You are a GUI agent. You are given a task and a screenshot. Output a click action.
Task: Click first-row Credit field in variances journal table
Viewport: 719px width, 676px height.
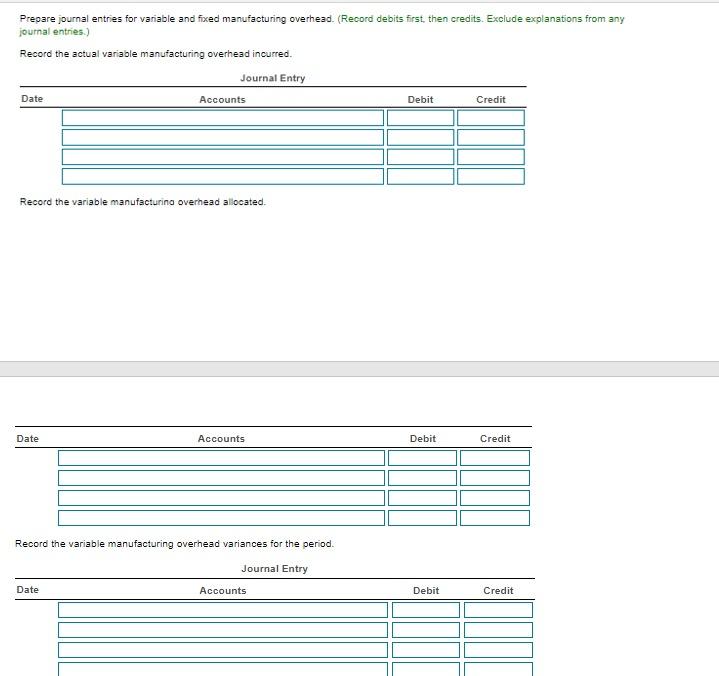click(x=498, y=610)
